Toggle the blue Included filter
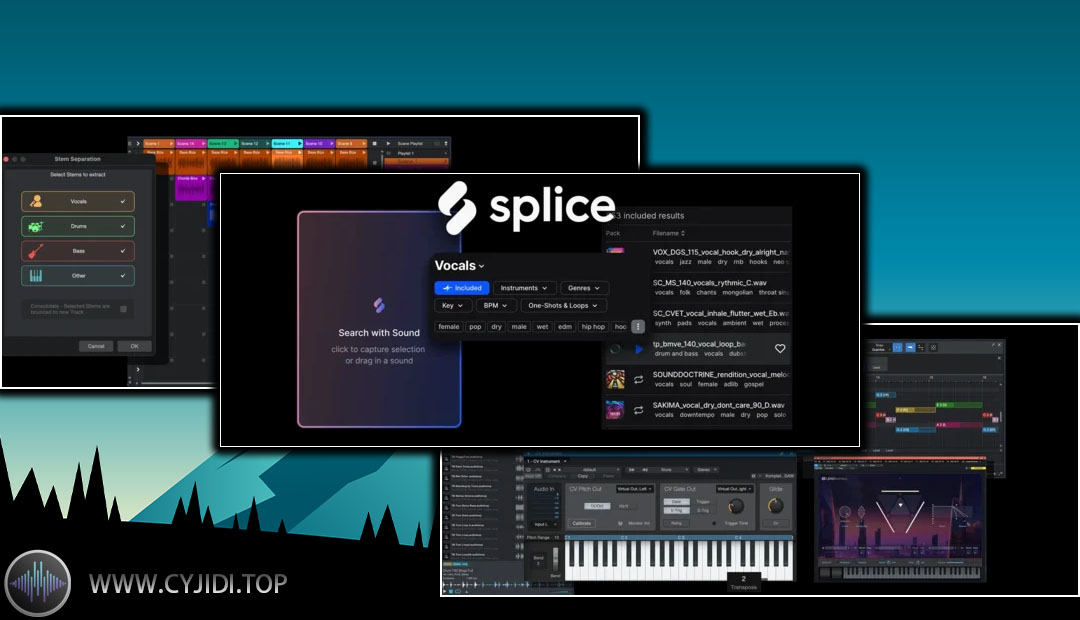The height and width of the screenshot is (620, 1080). 461,288
